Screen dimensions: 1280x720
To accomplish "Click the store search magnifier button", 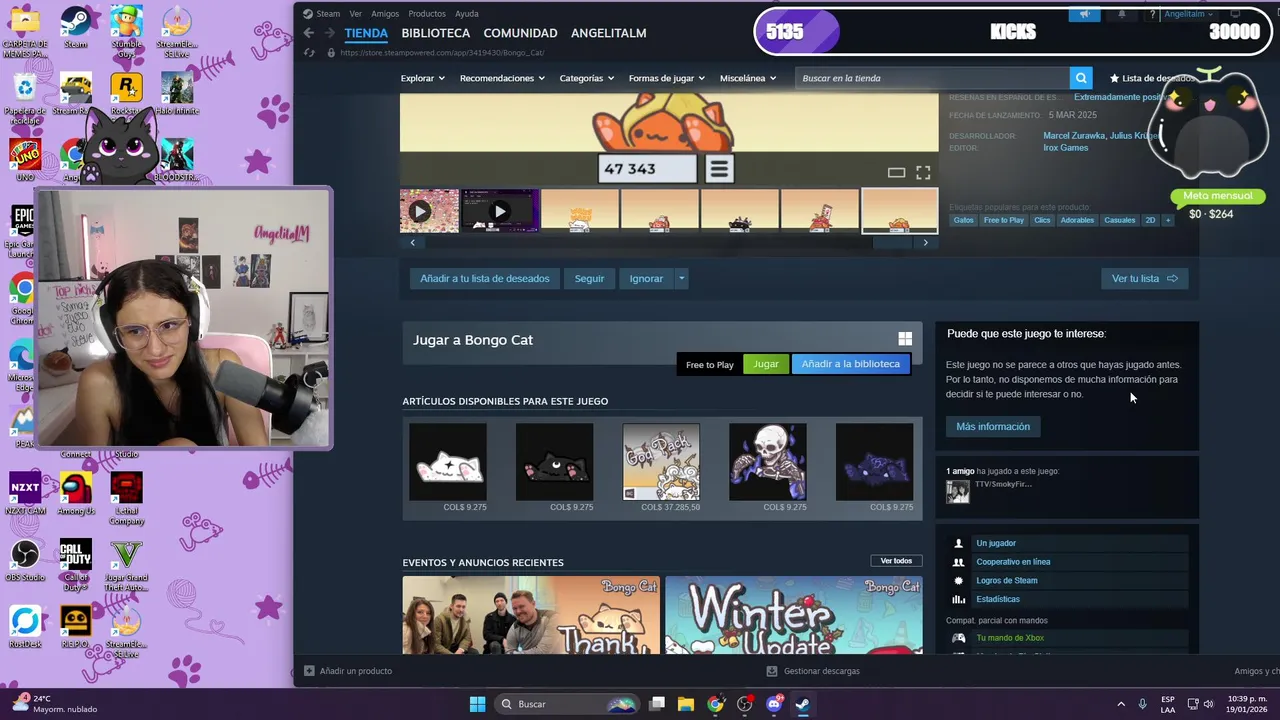I will [1081, 78].
